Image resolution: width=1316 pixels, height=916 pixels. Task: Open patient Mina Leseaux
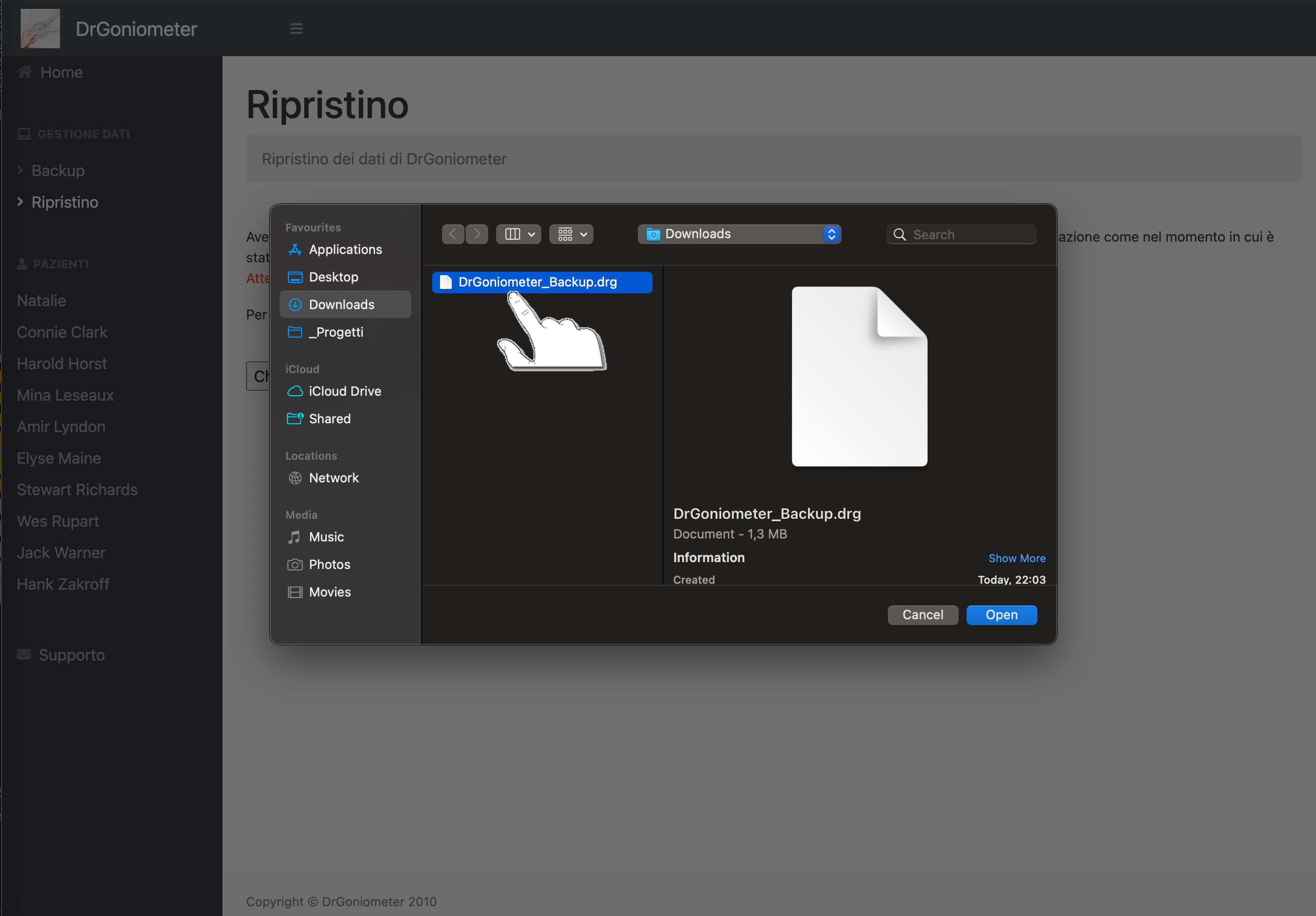65,395
